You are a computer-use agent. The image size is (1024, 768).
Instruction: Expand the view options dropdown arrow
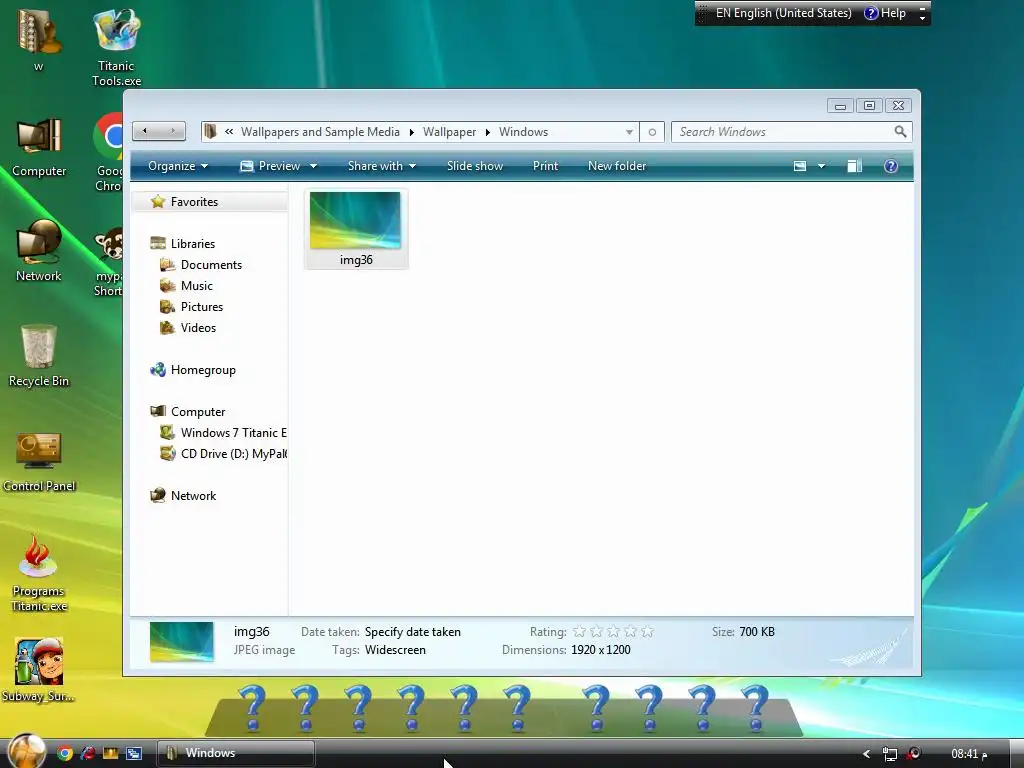pos(822,166)
